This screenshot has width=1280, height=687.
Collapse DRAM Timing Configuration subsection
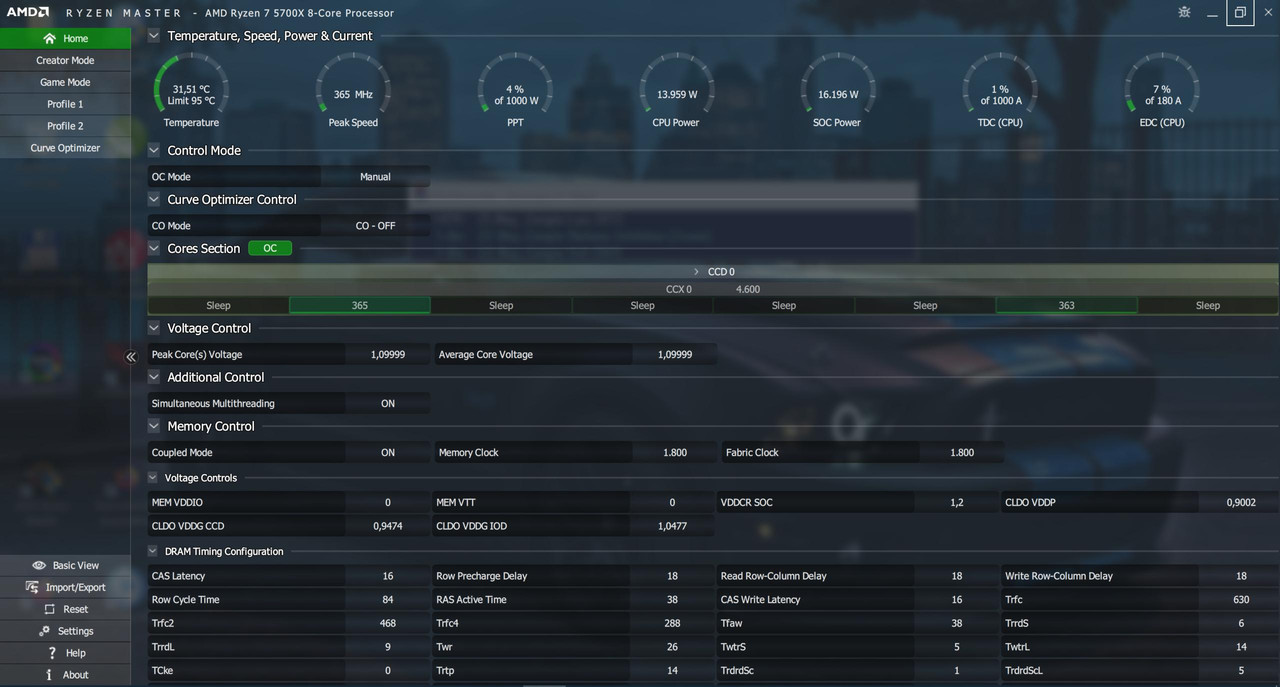[154, 552]
